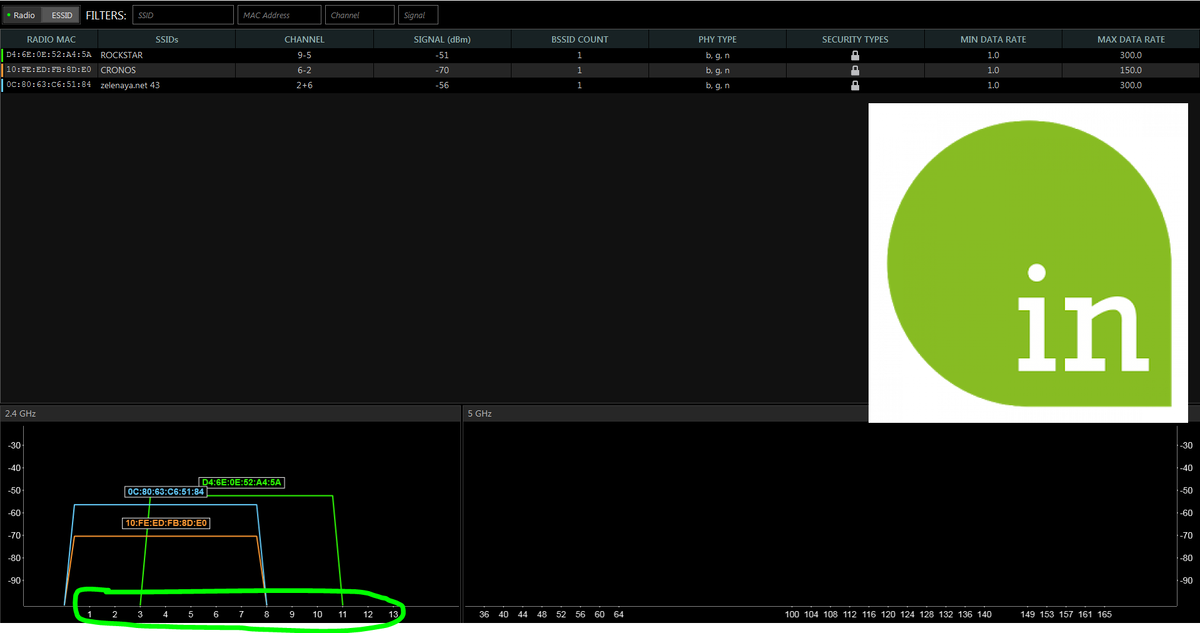Click the green graph label D4:6E:0E:52:A4:5A
This screenshot has width=1200, height=633.
242,482
